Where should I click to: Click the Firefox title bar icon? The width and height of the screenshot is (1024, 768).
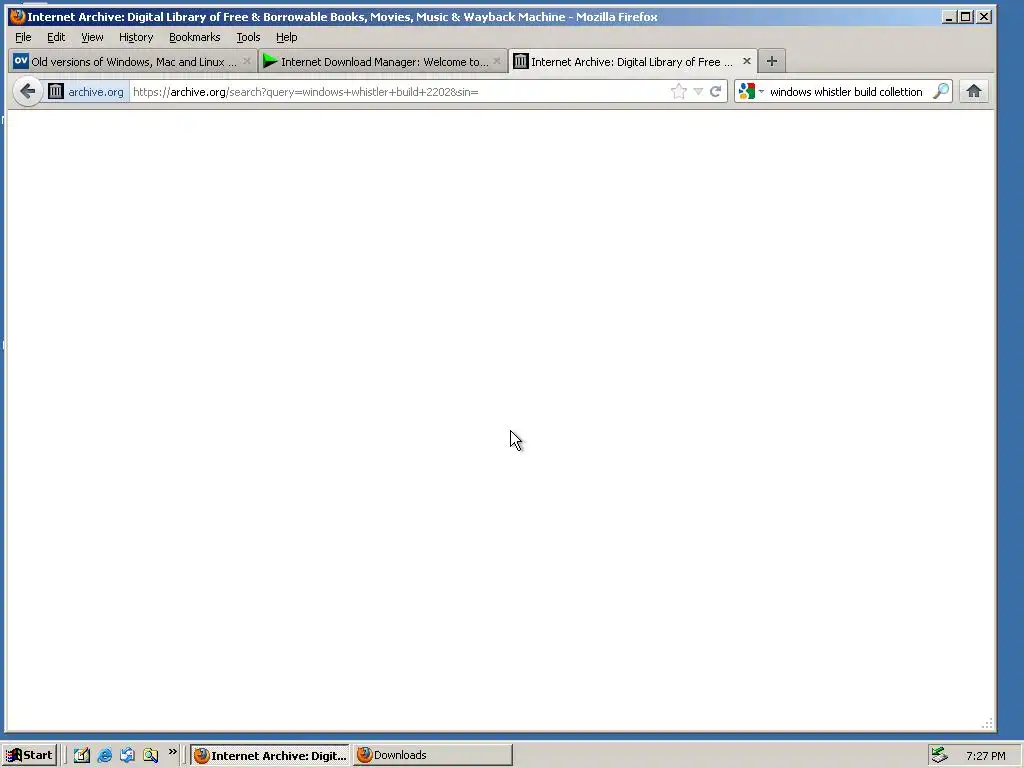(18, 16)
